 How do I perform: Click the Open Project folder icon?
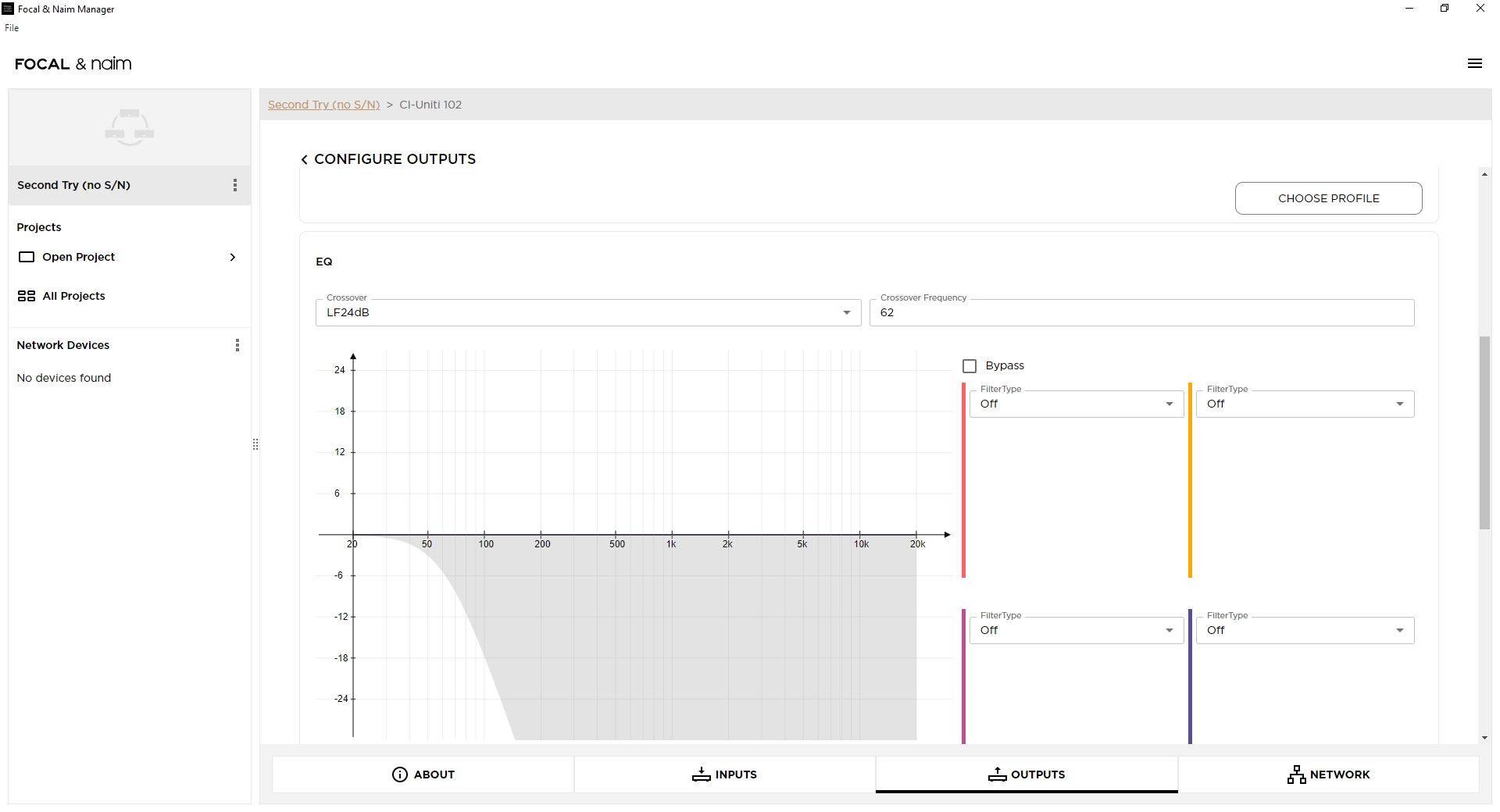point(27,257)
